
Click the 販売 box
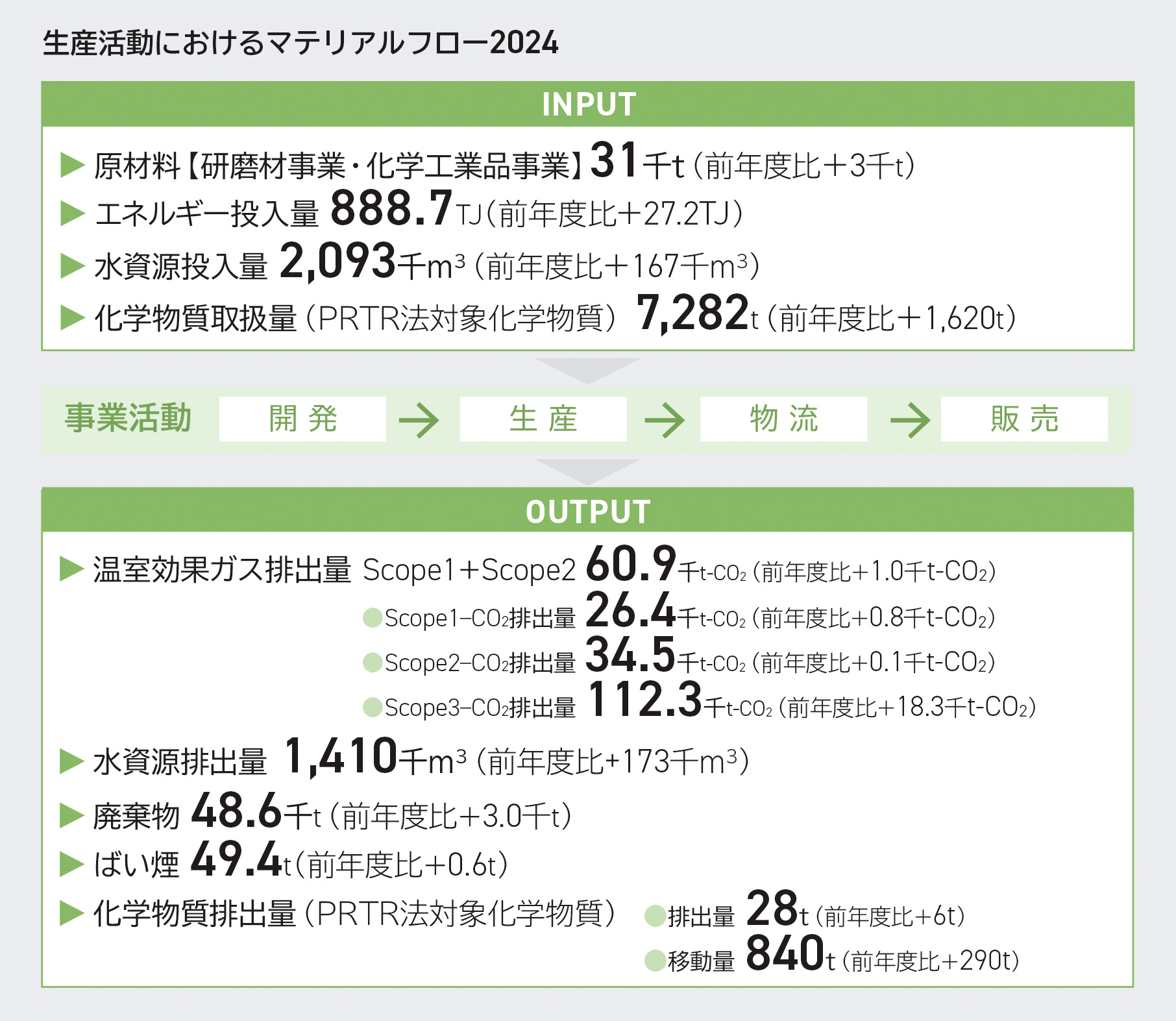tap(1024, 419)
